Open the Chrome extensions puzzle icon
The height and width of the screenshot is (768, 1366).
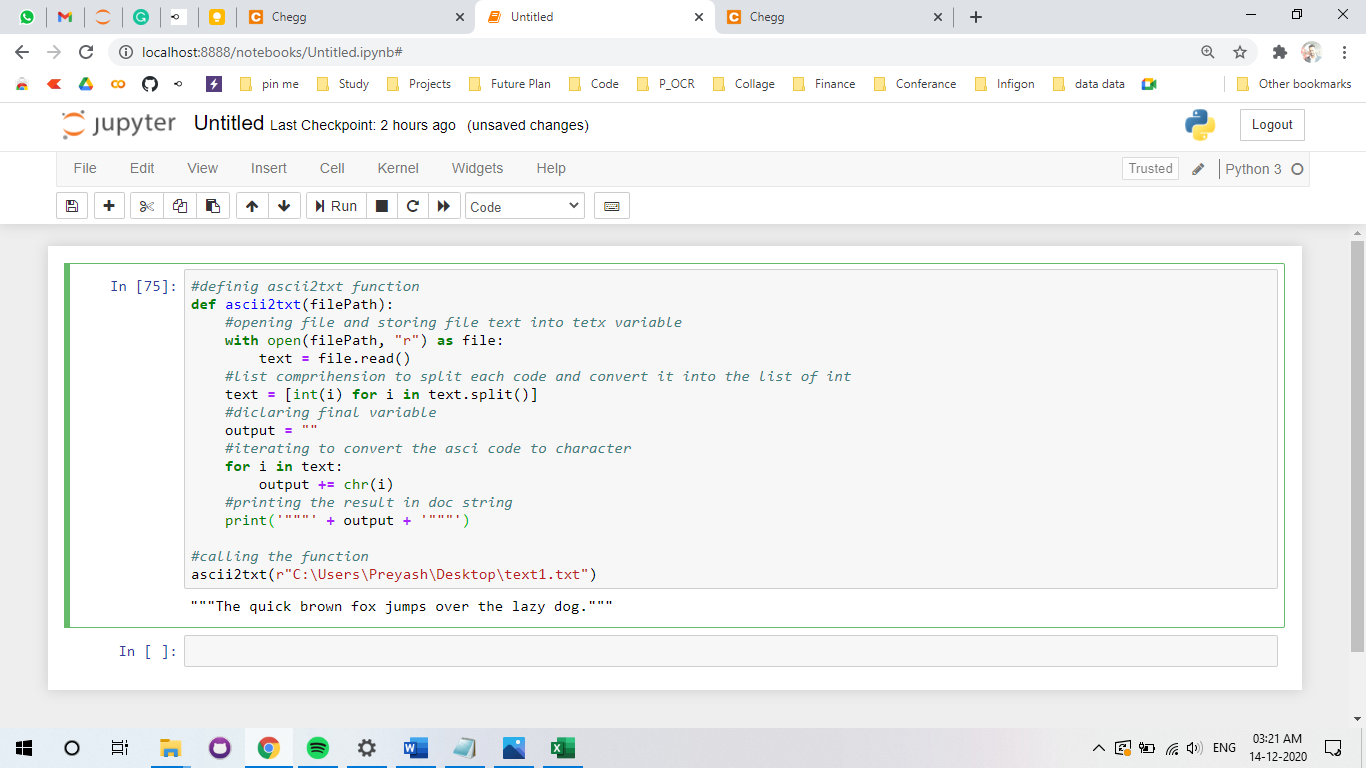1279,52
